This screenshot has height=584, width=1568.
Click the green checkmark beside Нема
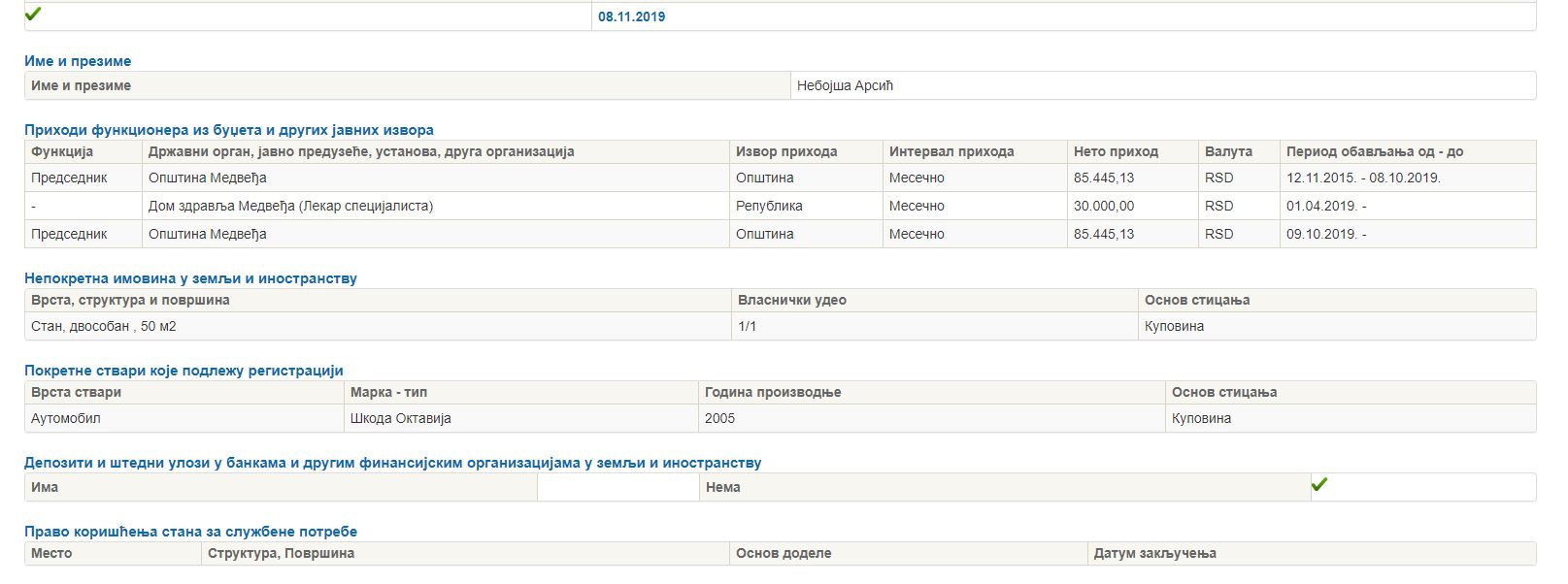pos(1318,485)
